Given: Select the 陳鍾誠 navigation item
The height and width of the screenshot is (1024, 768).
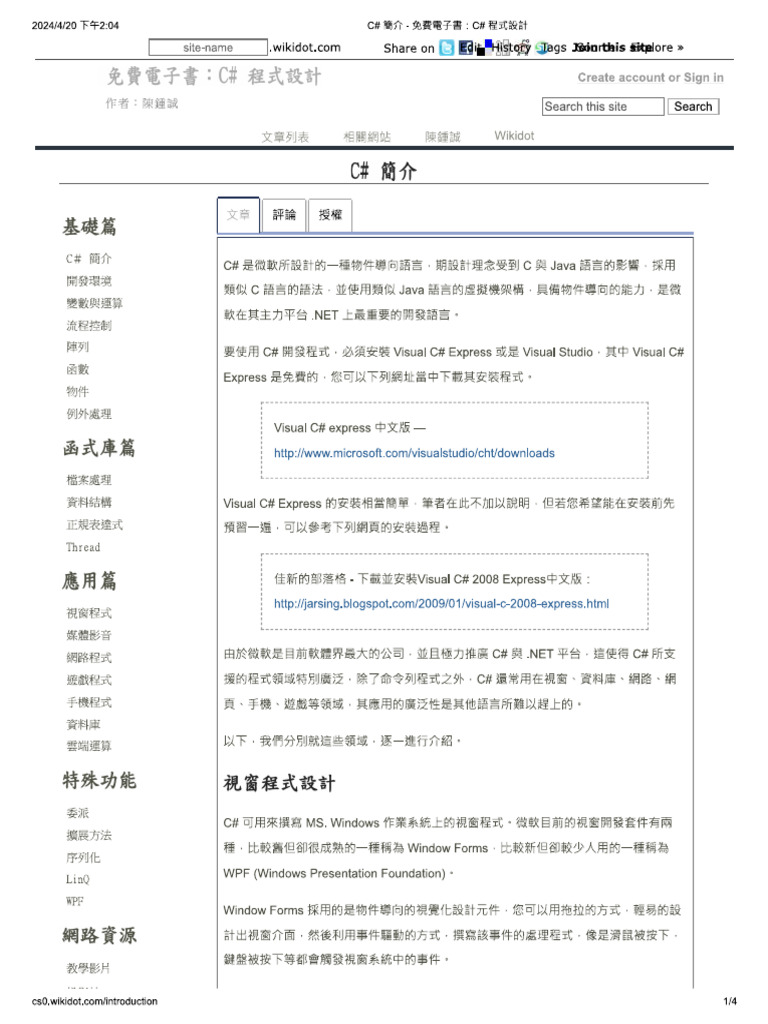Looking at the screenshot, I should (x=443, y=136).
